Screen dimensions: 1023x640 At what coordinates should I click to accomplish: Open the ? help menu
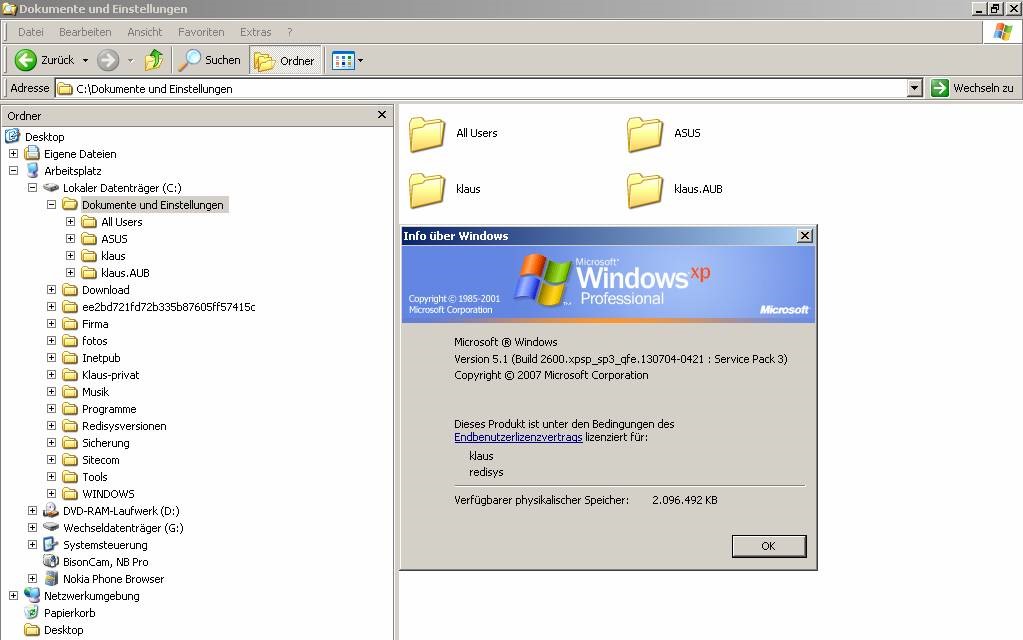290,32
